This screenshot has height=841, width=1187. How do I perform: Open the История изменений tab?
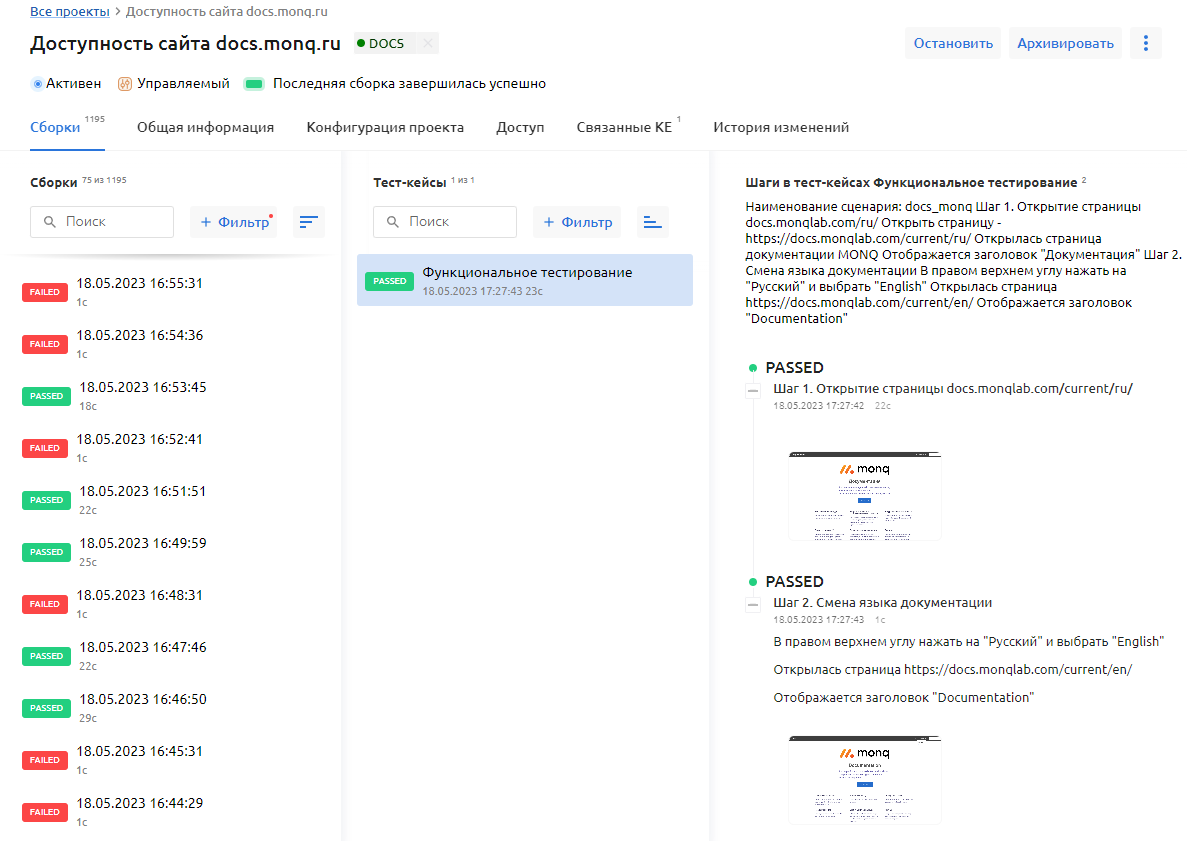coord(780,127)
